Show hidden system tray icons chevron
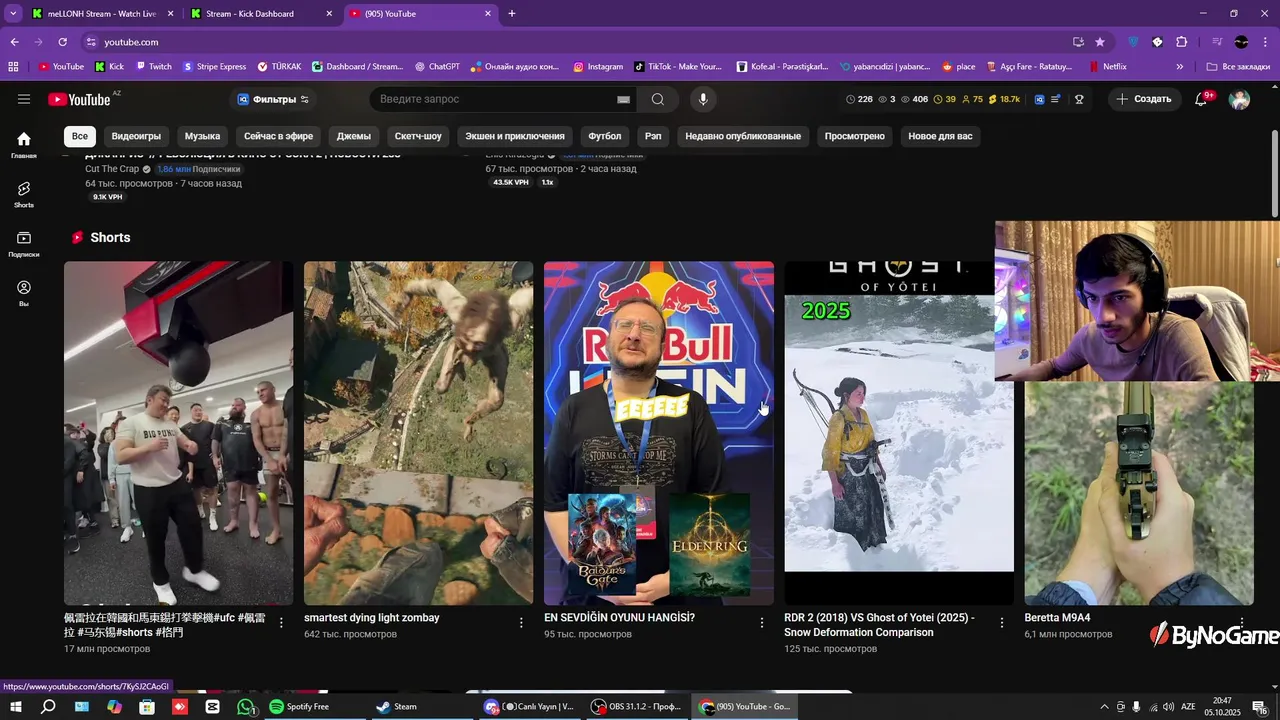 point(1104,706)
